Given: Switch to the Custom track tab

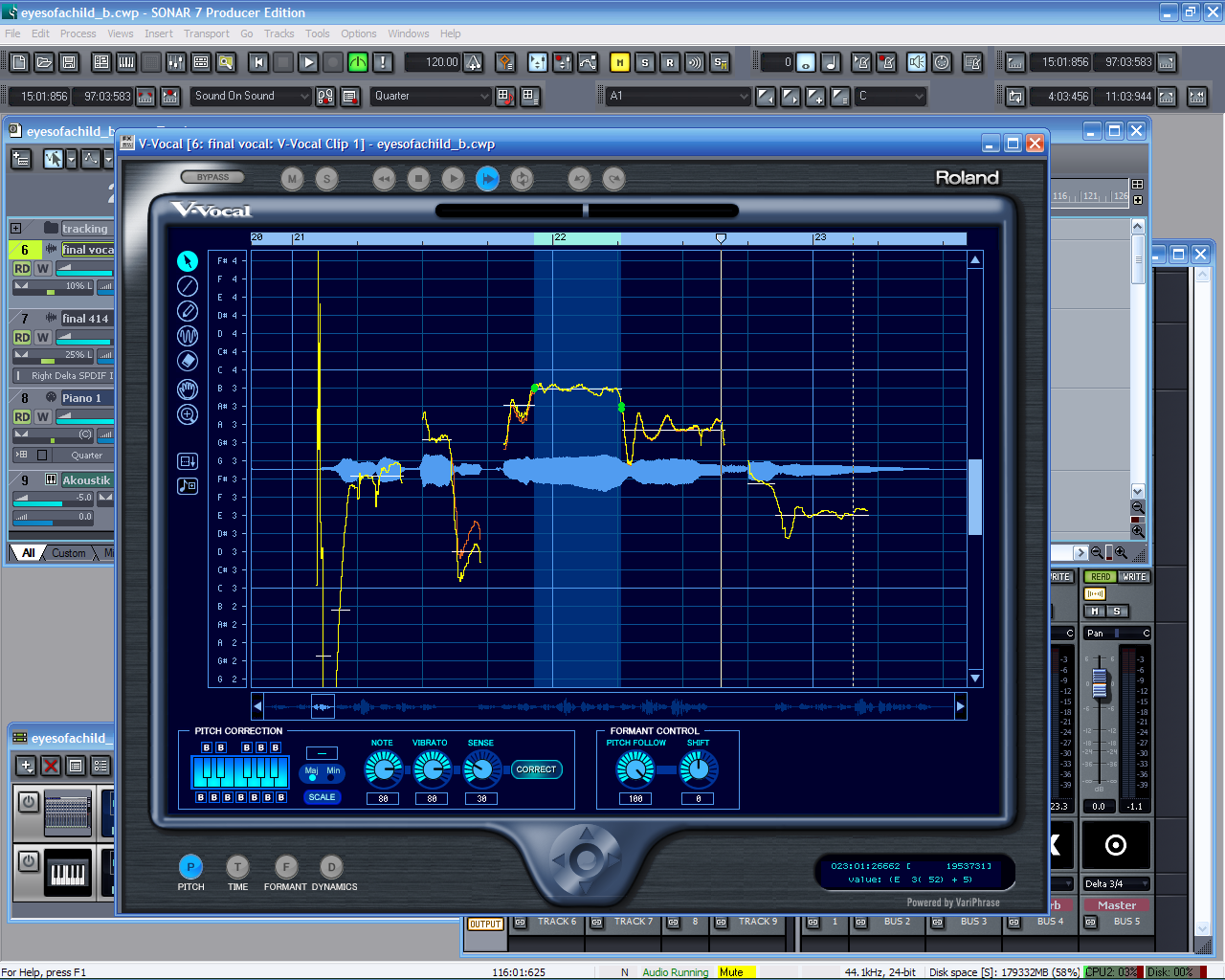Looking at the screenshot, I should (x=68, y=553).
